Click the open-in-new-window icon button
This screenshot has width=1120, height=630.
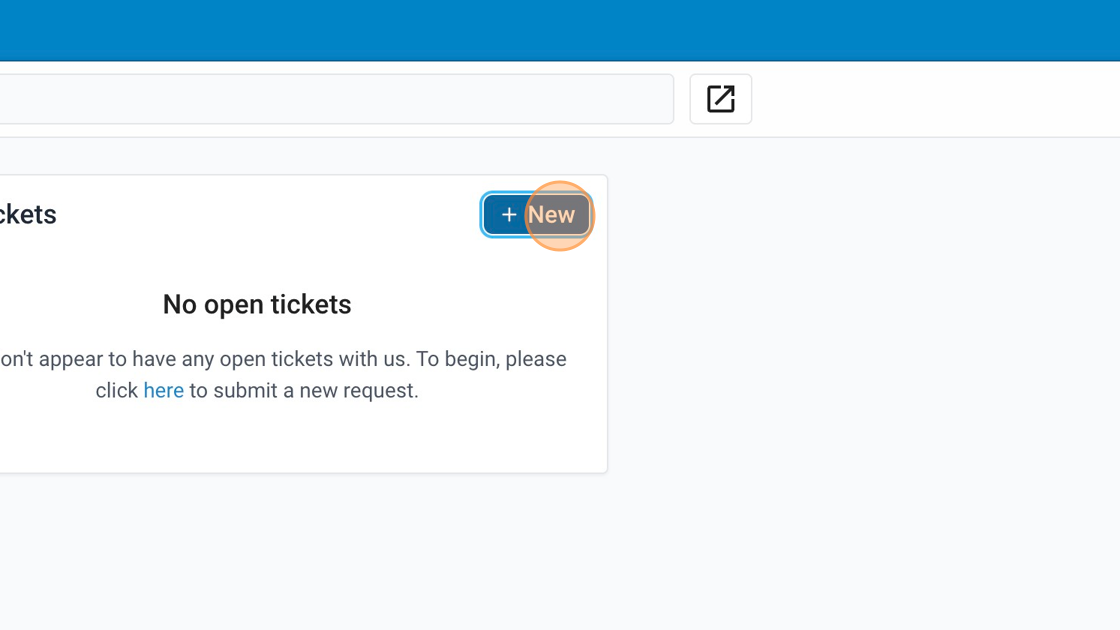point(720,99)
